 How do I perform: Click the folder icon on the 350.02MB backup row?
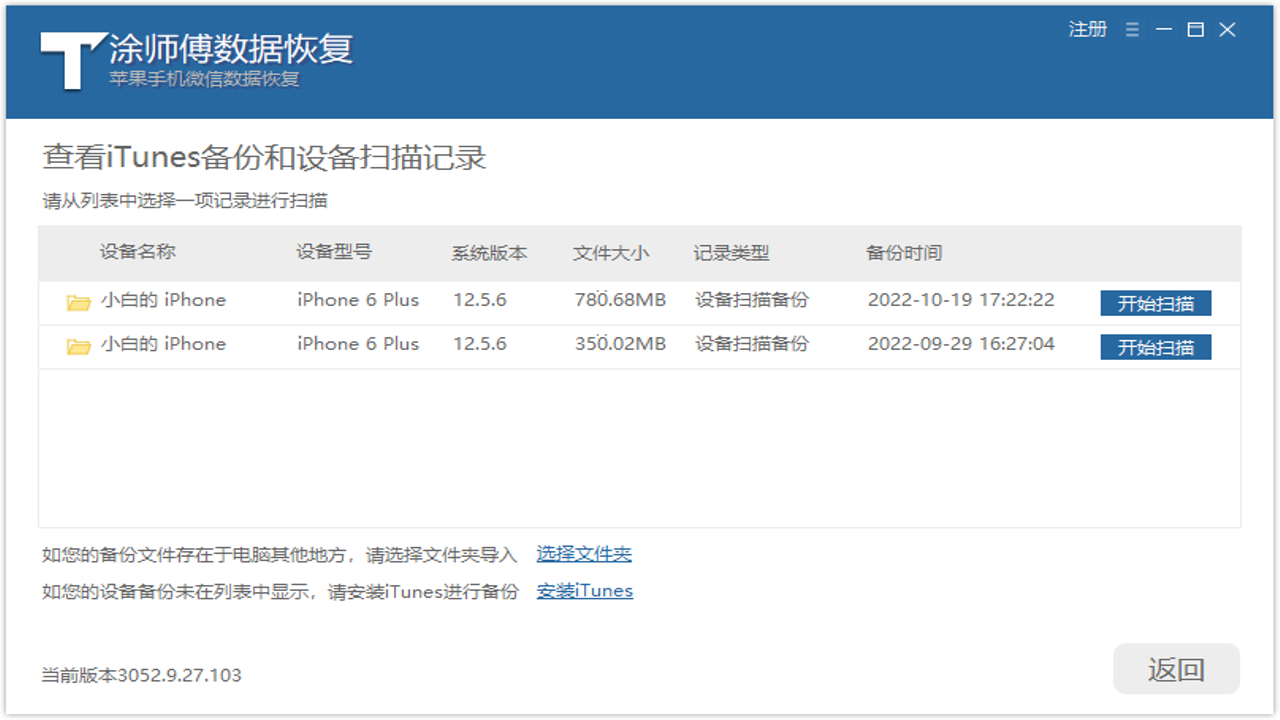pyautogui.click(x=78, y=344)
